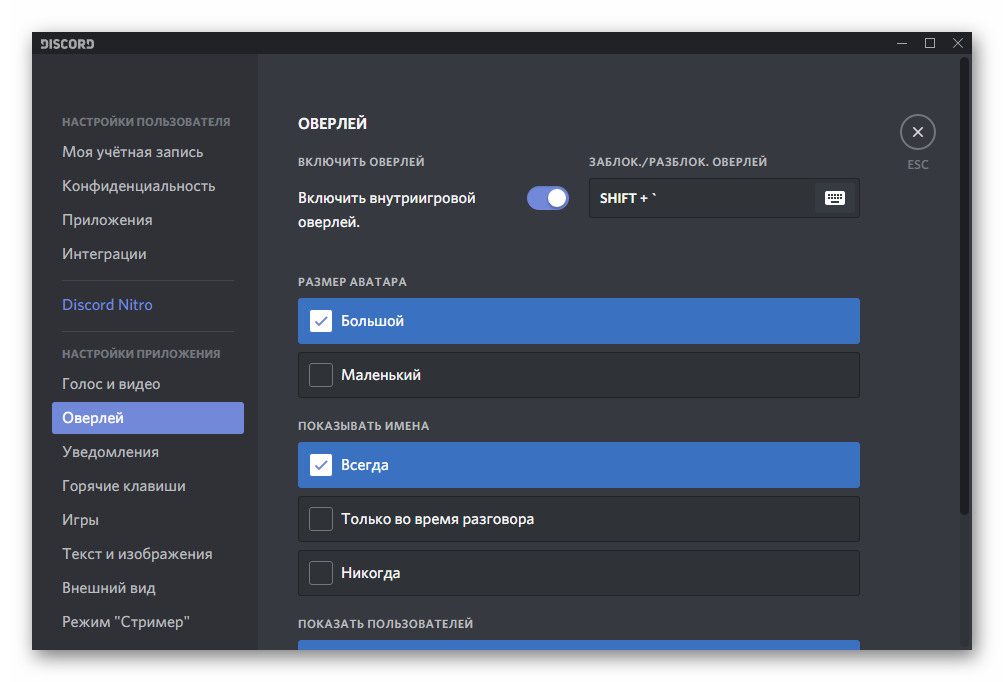This screenshot has height=682, width=1004.
Task: Click the ПОКАЗЫВАТЬ ИМЕНА section label
Action: point(363,426)
